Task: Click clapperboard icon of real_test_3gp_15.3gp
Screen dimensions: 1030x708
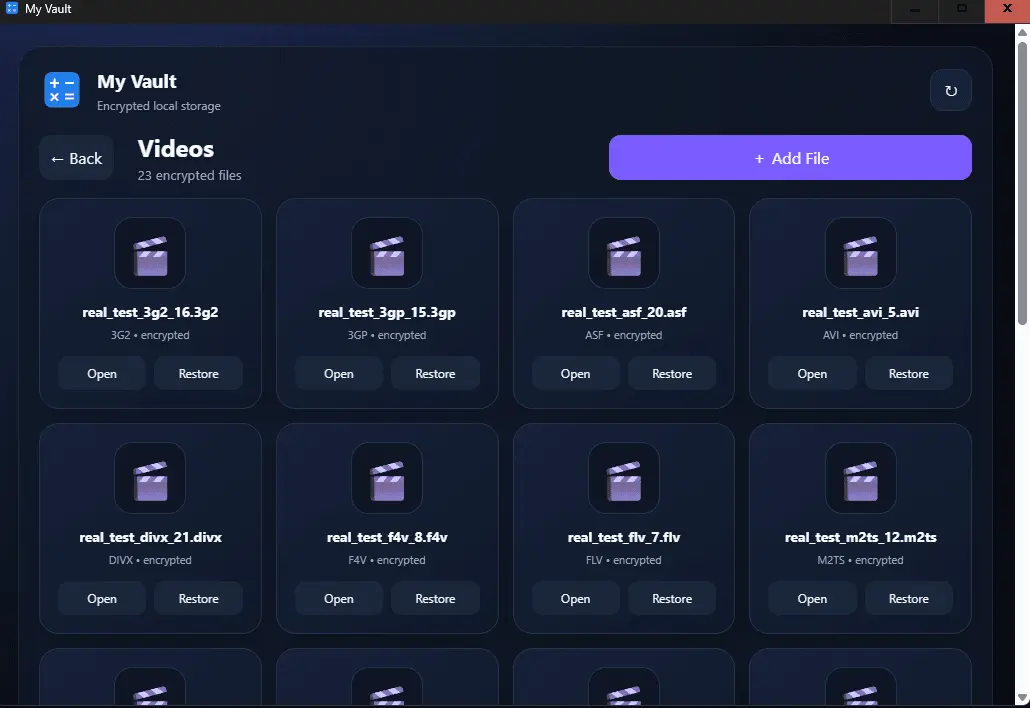Action: point(387,254)
